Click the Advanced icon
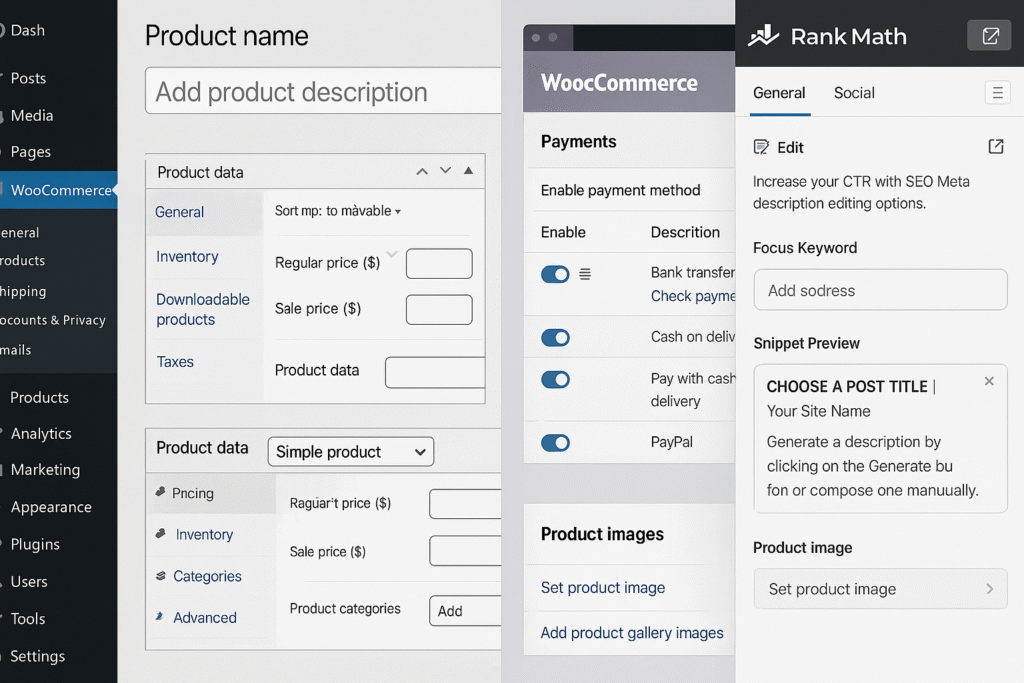The width and height of the screenshot is (1024, 683). pyautogui.click(x=159, y=616)
